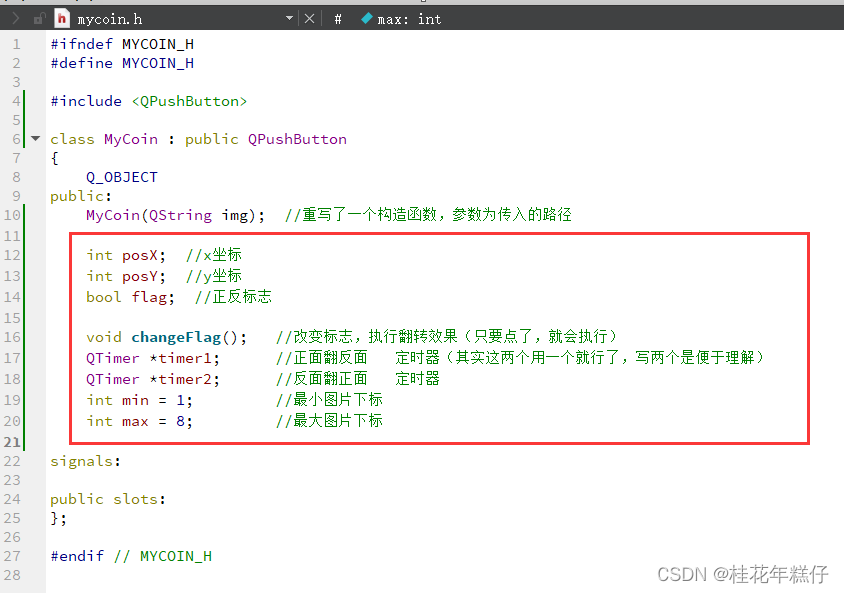
Task: Click the '#endif // MYCOIN_H' line
Action: [131, 556]
